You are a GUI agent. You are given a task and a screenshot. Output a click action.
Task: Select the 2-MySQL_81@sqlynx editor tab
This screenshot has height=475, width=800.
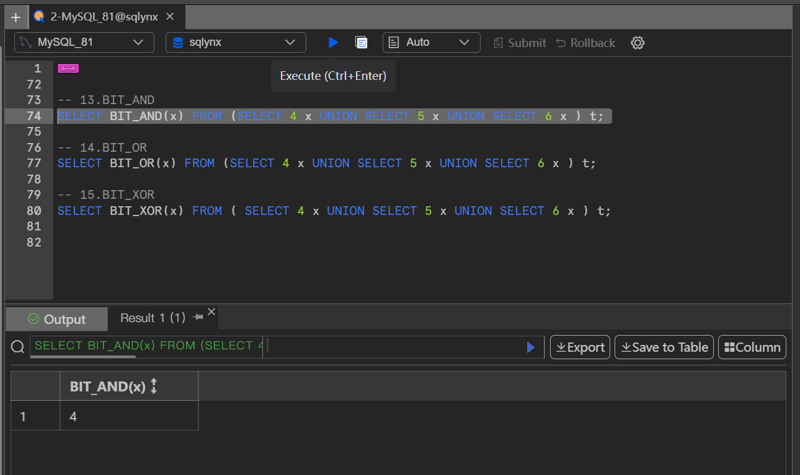point(104,17)
